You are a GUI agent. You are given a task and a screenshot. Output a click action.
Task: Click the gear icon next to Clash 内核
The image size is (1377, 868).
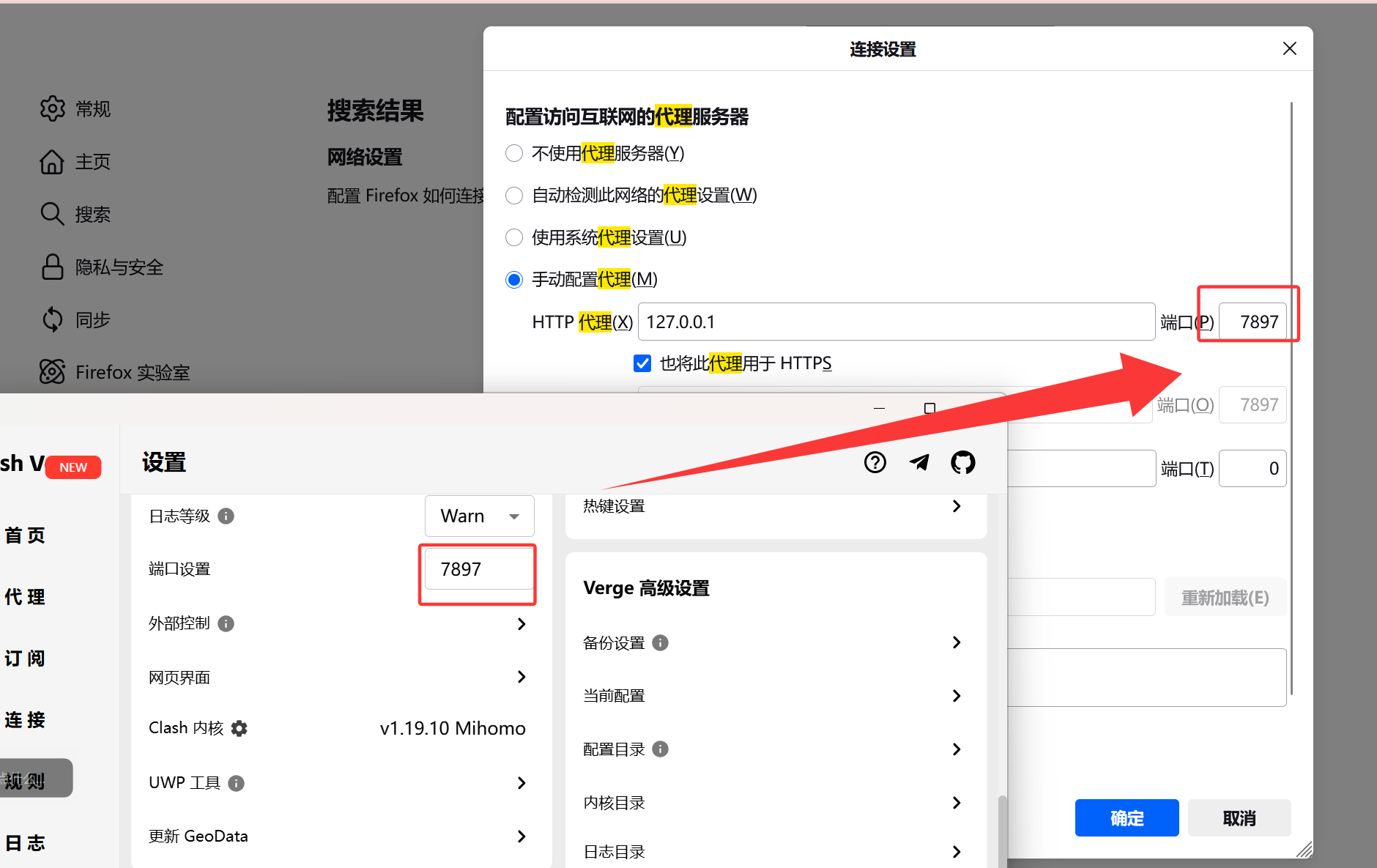pos(240,728)
